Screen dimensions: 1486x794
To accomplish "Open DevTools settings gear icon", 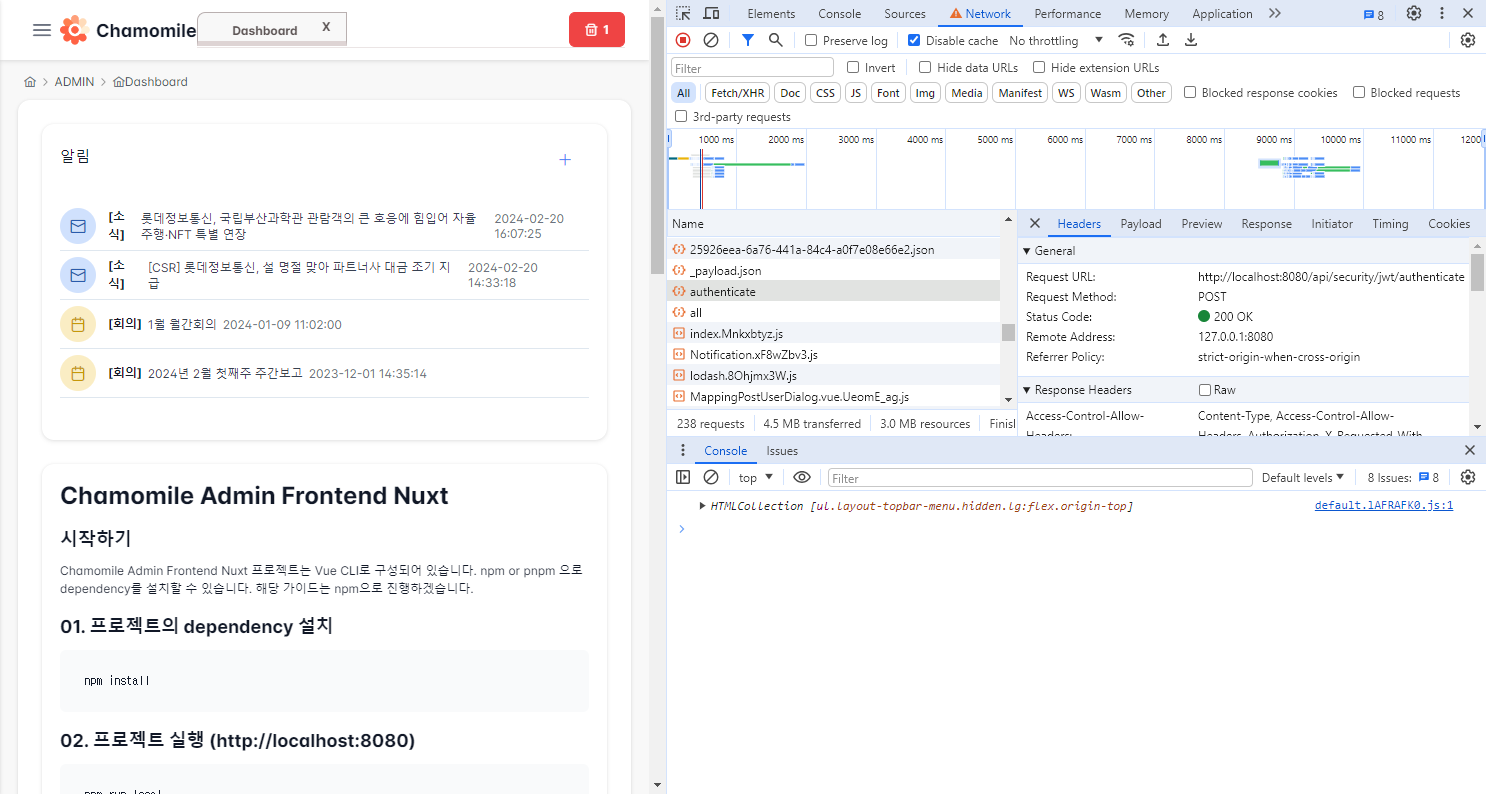I will [x=1414, y=13].
